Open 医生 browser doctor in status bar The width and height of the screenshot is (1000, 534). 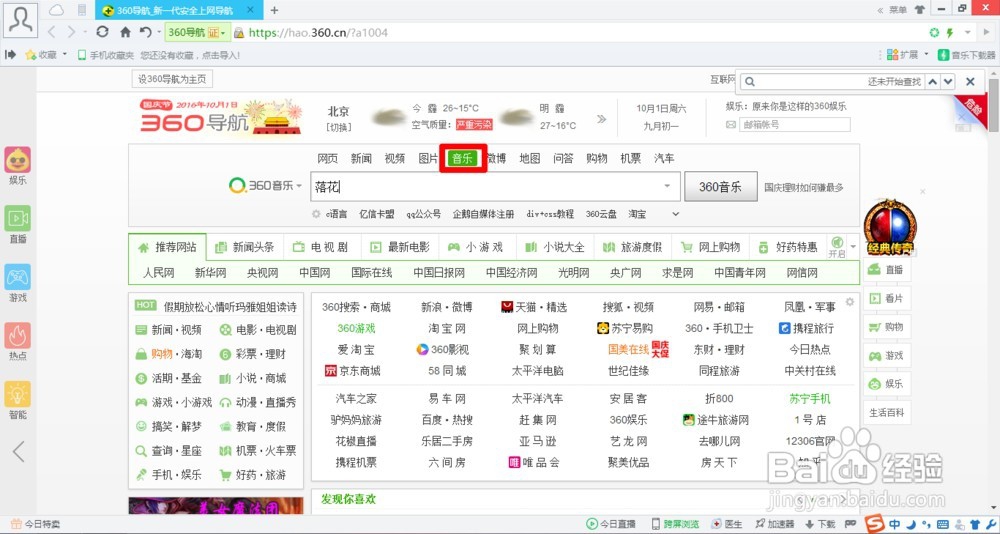click(x=727, y=524)
